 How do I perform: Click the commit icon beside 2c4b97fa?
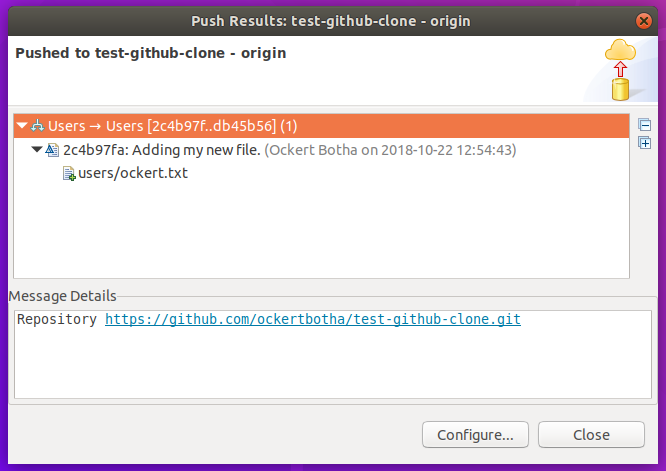click(x=53, y=150)
